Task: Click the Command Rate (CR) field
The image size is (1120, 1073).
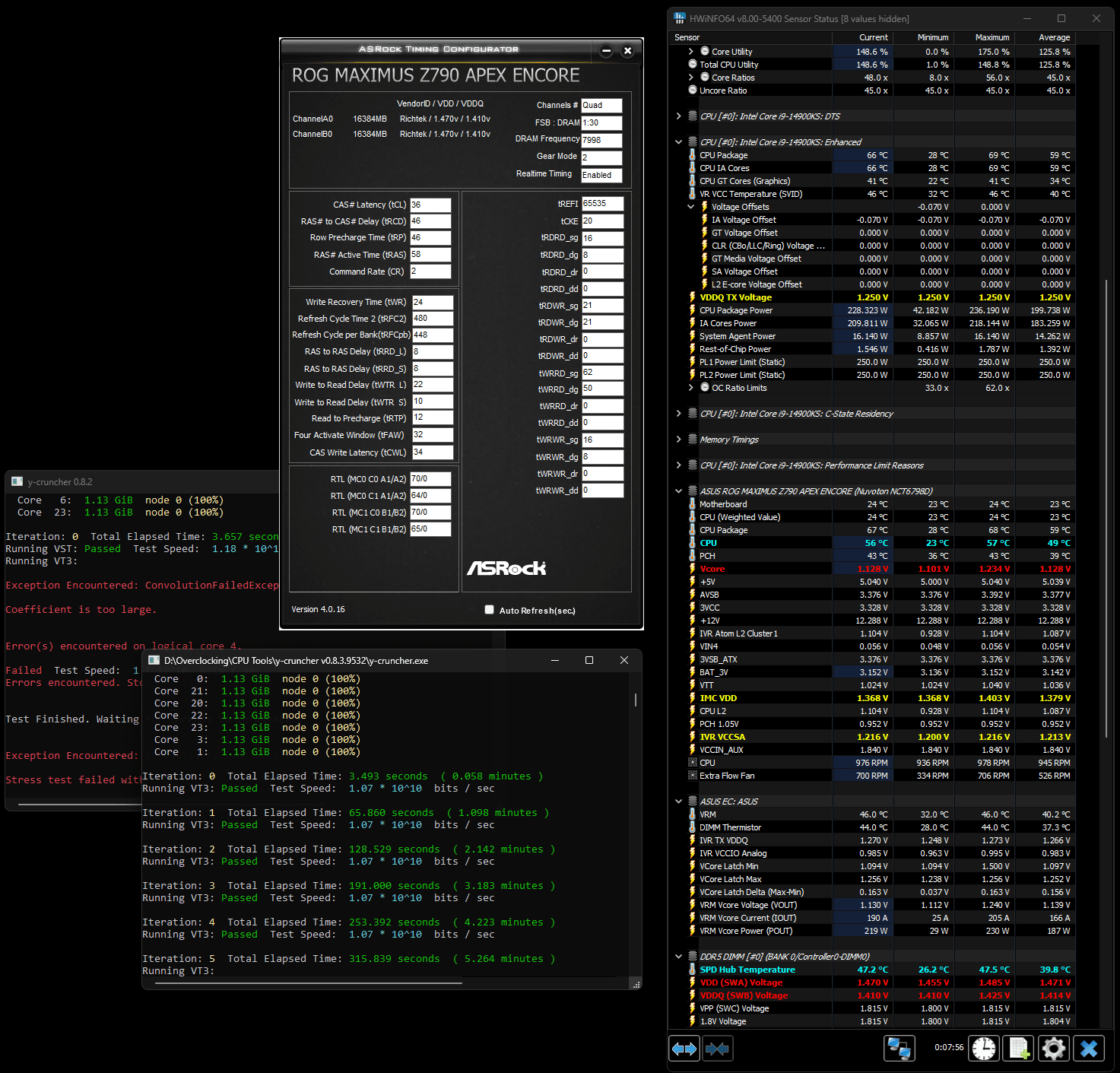Action: coord(430,271)
